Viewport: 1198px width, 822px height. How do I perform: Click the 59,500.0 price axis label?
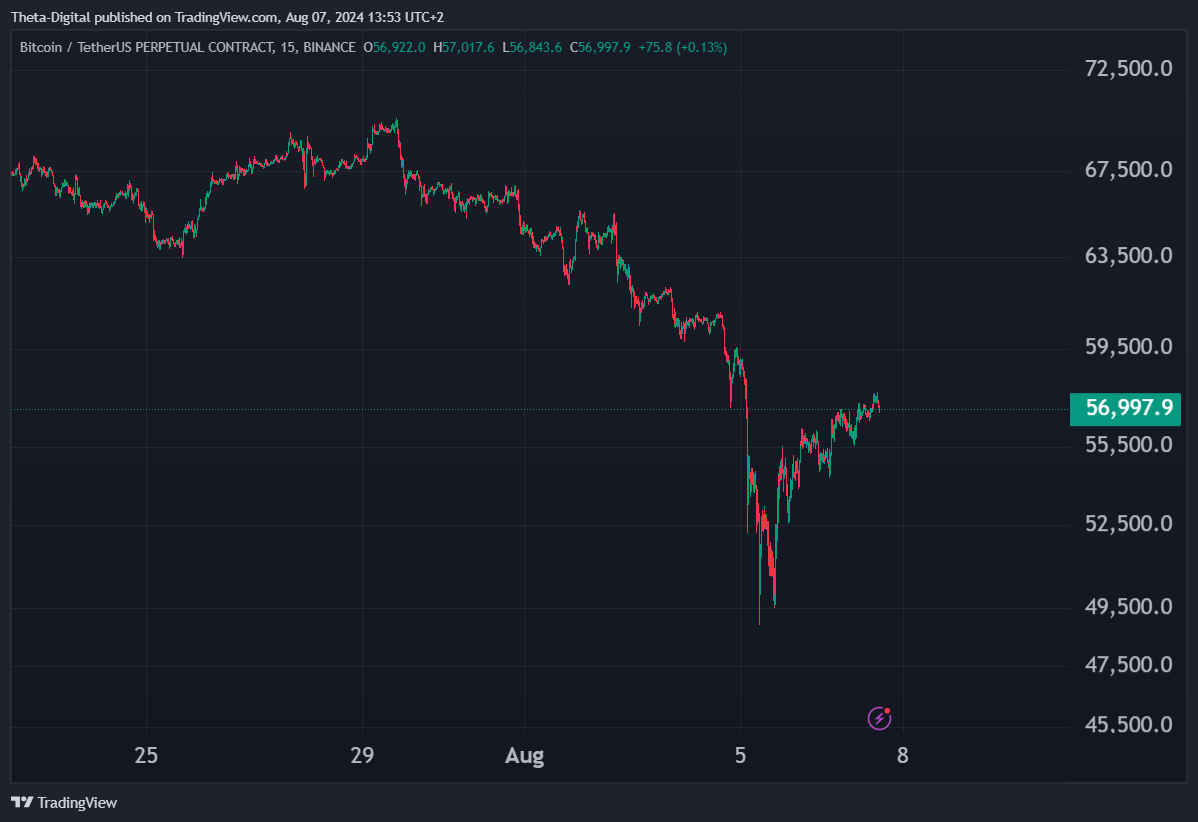click(x=1128, y=347)
